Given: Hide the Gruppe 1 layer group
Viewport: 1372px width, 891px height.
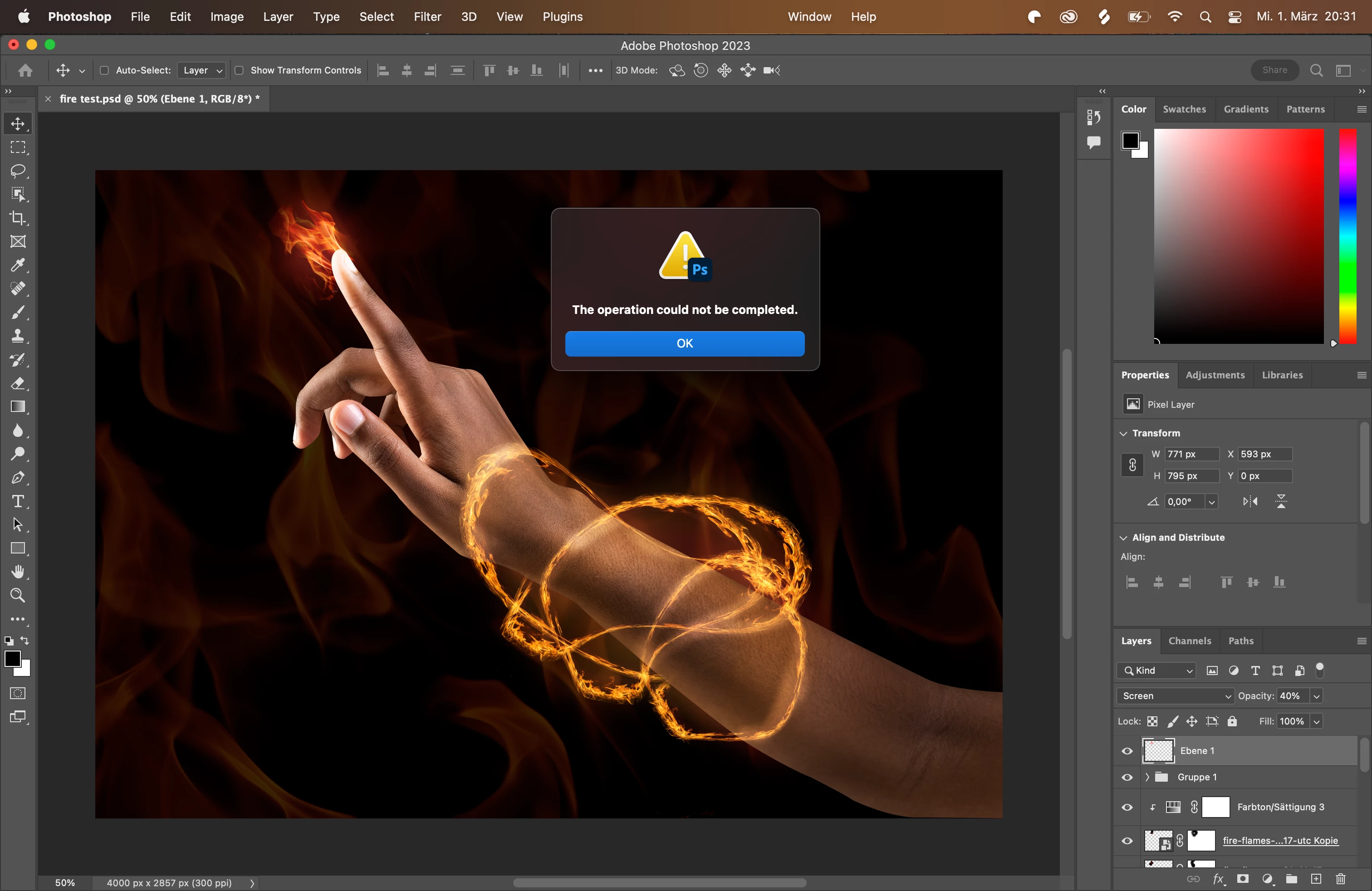Looking at the screenshot, I should pos(1127,778).
